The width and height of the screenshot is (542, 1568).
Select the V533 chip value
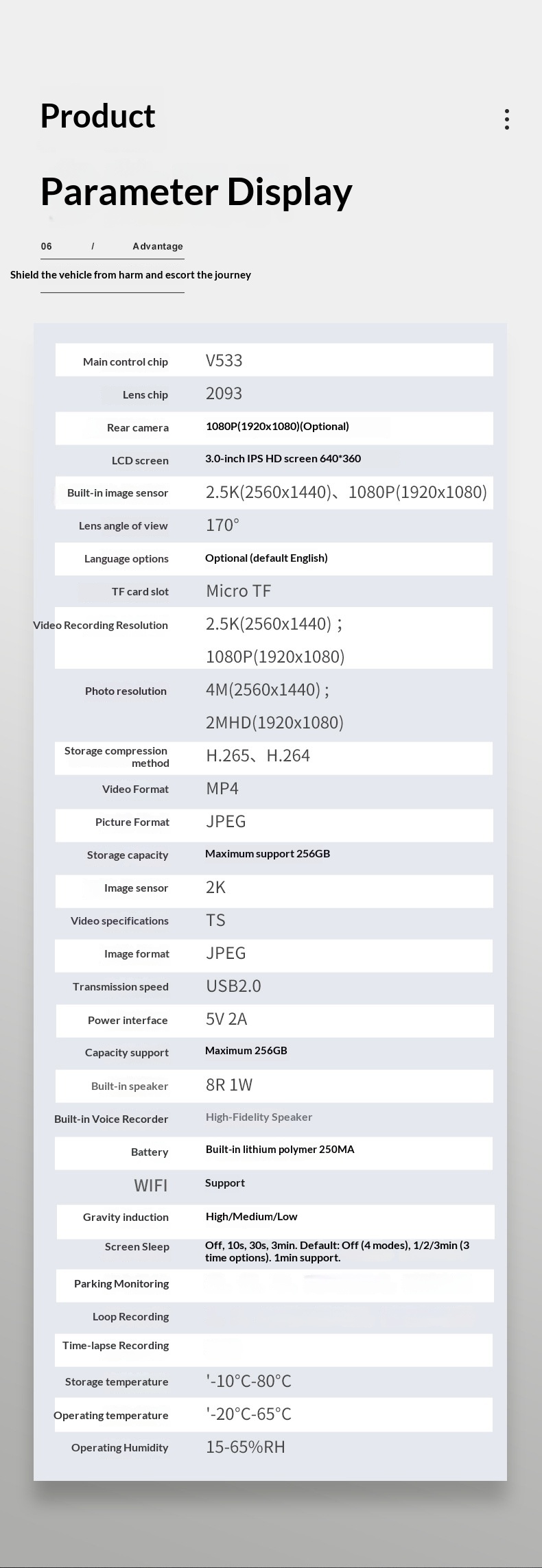(224, 361)
